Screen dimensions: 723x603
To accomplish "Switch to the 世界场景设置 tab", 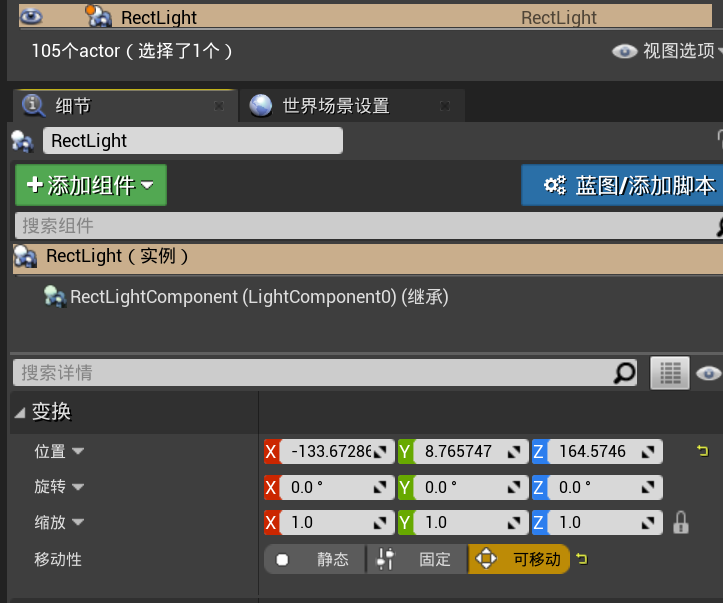I will [x=352, y=106].
